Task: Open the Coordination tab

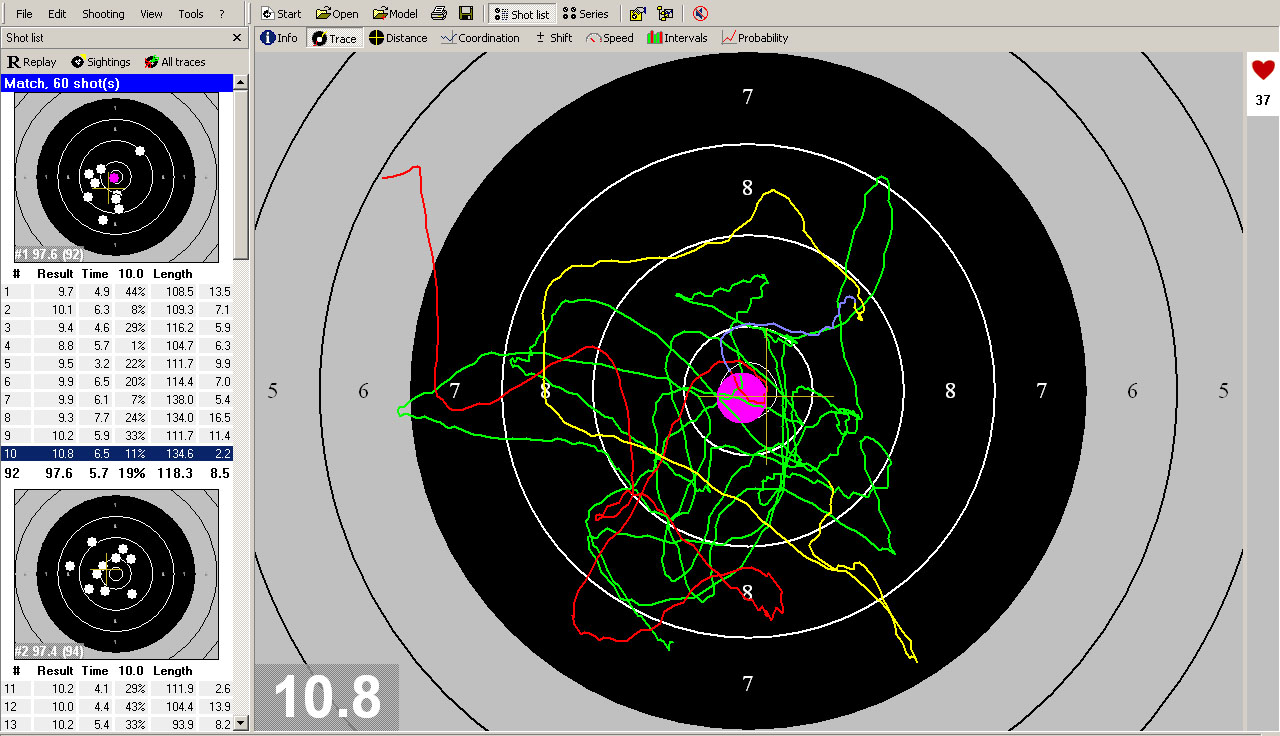Action: (x=480, y=38)
